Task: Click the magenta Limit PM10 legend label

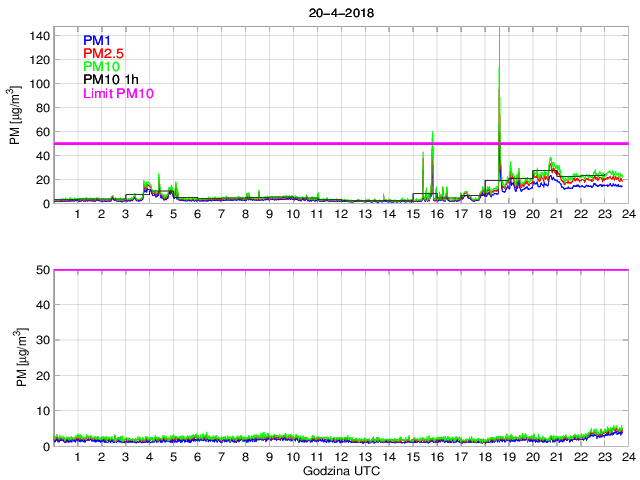Action: coord(119,93)
